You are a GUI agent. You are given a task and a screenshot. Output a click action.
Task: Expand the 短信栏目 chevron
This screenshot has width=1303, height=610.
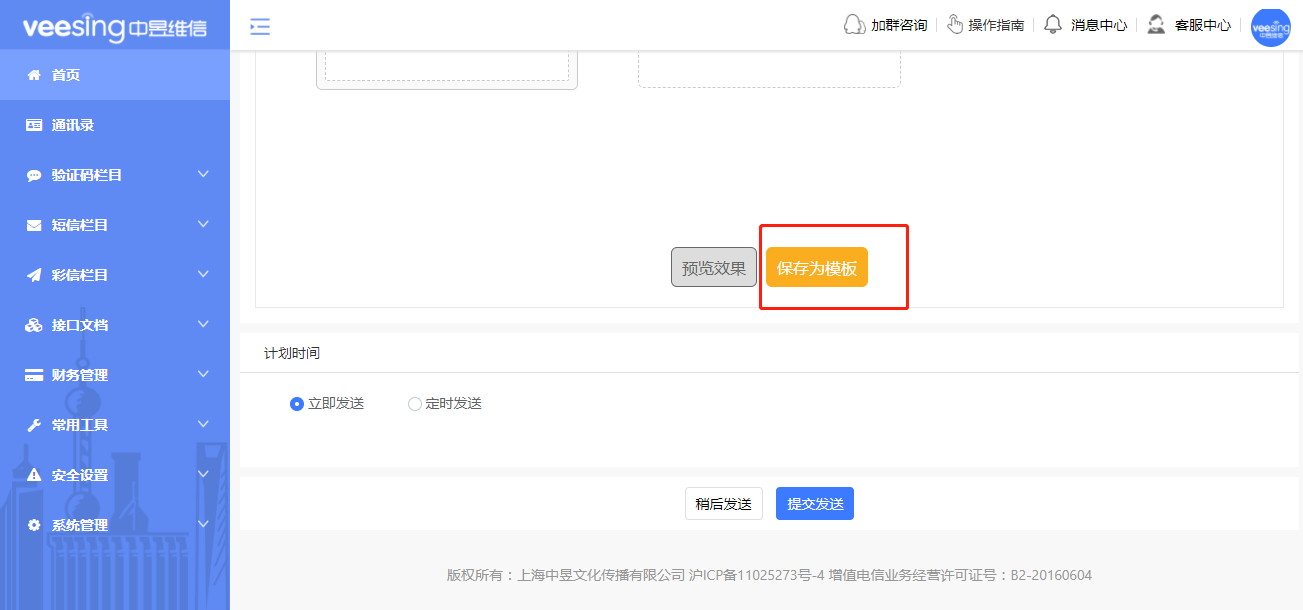pyautogui.click(x=203, y=224)
